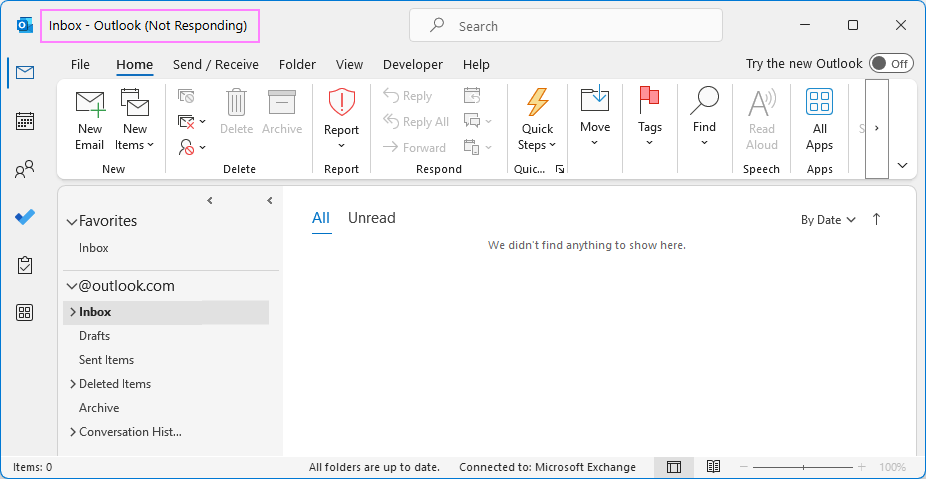This screenshot has height=479, width=926.
Task: Click the Delete trash can icon
Action: coord(236,112)
